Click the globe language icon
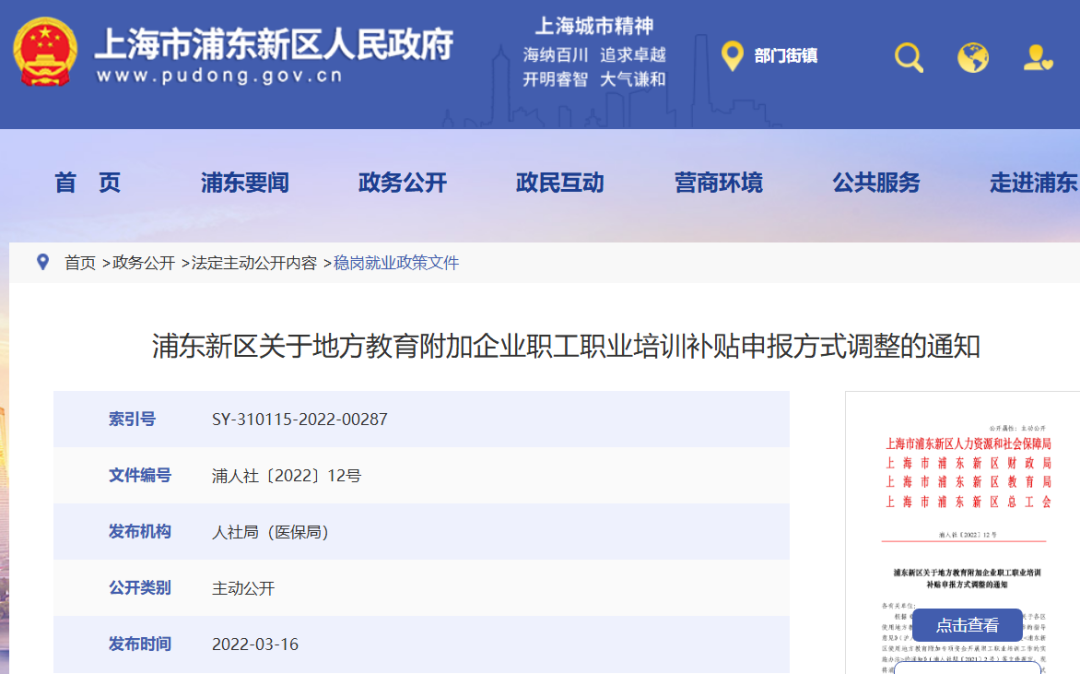 [x=972, y=57]
